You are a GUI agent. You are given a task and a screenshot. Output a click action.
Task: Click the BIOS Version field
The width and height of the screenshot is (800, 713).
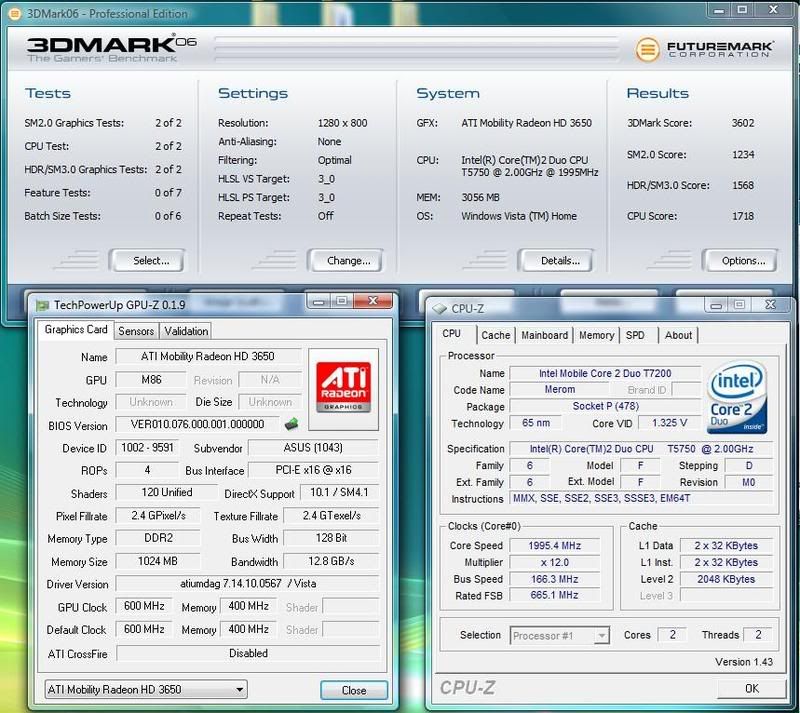(x=197, y=424)
